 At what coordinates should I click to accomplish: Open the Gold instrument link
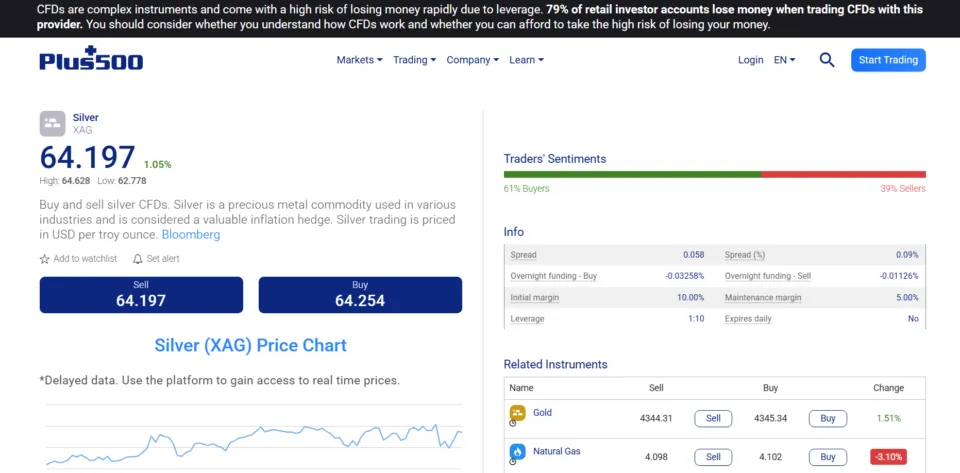coord(542,412)
